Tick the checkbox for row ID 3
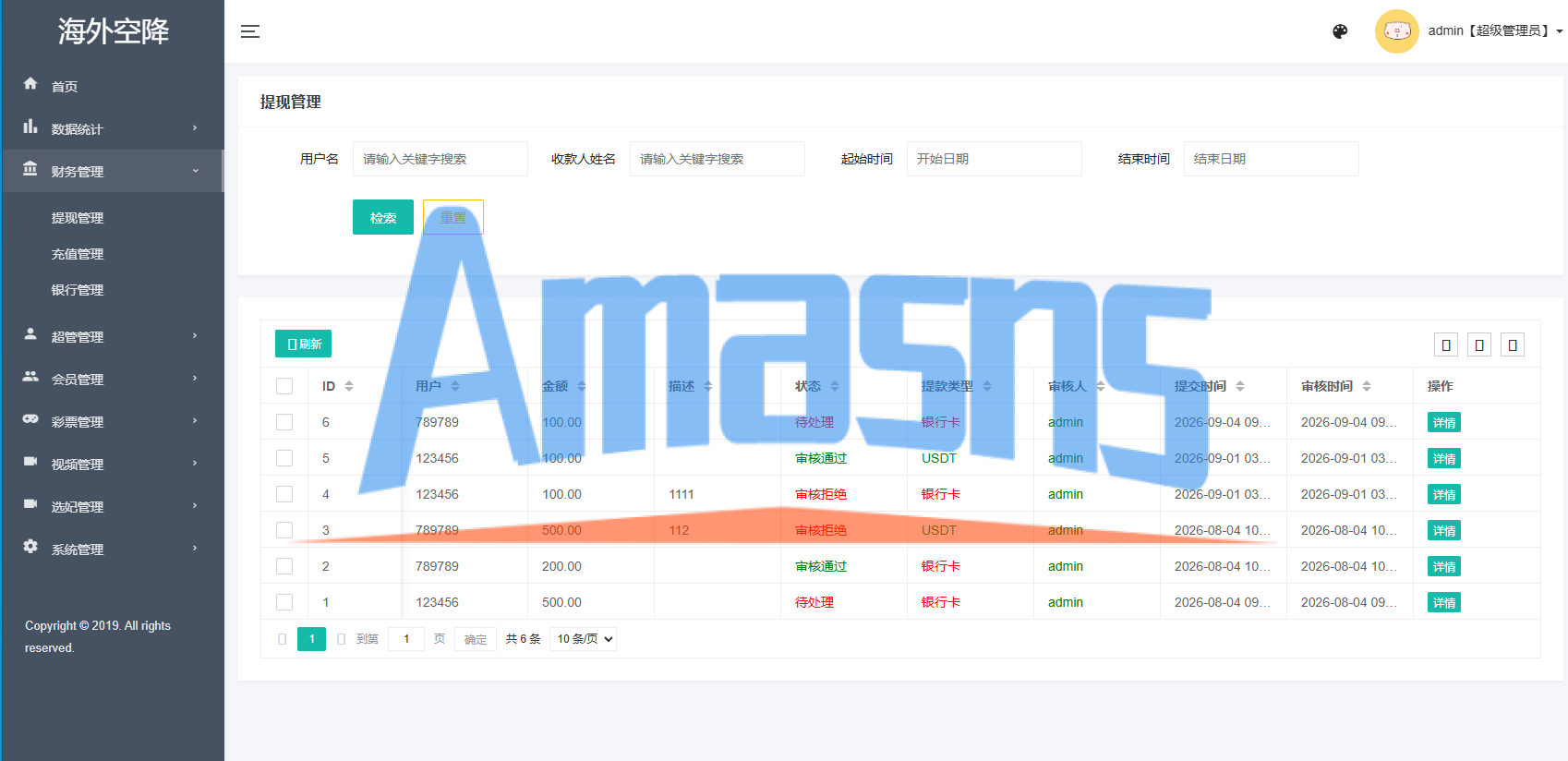The height and width of the screenshot is (761, 1568). click(284, 530)
